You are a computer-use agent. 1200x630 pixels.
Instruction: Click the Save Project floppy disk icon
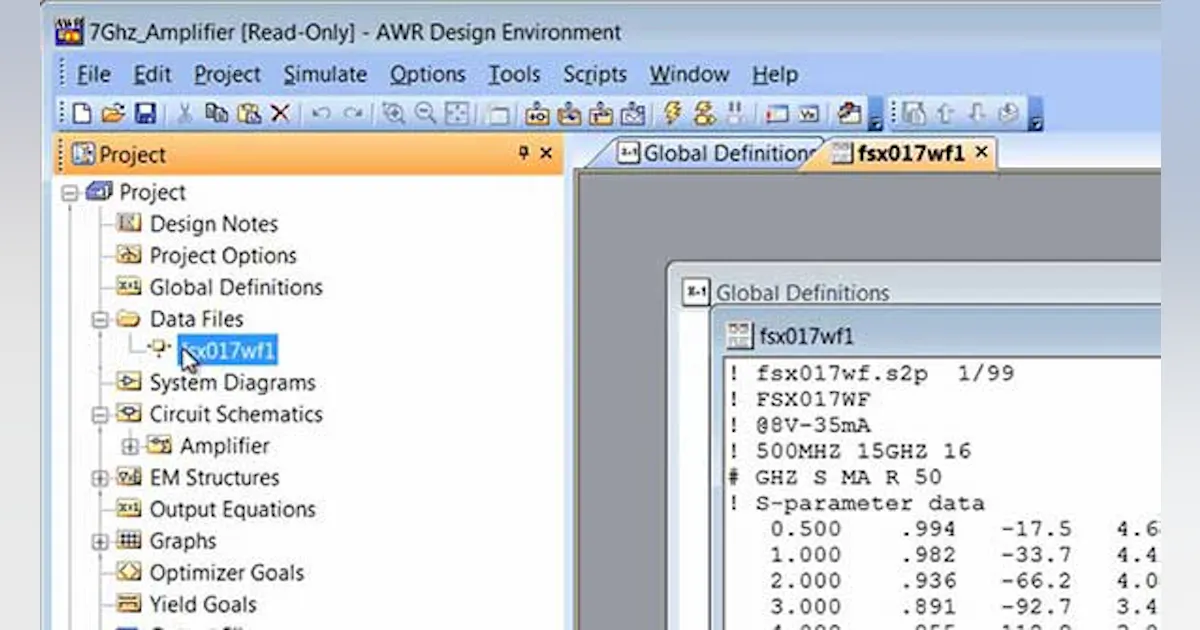click(145, 114)
